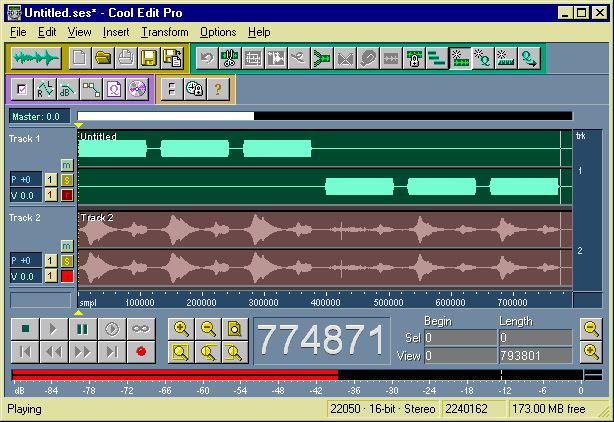Viewport: 614px width, 422px height.
Task: Open a session with the folder icon
Action: tap(103, 58)
